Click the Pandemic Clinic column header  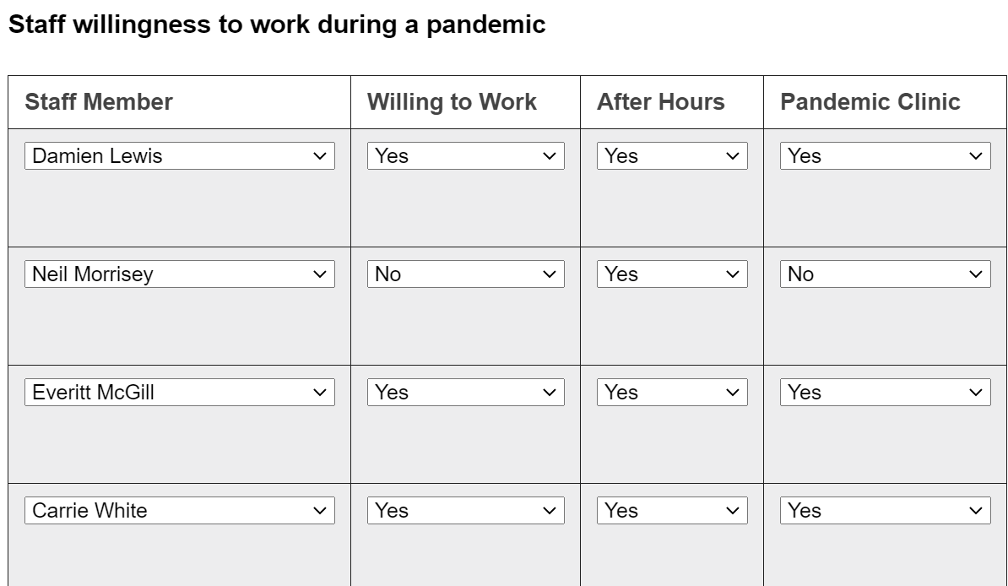tap(870, 102)
